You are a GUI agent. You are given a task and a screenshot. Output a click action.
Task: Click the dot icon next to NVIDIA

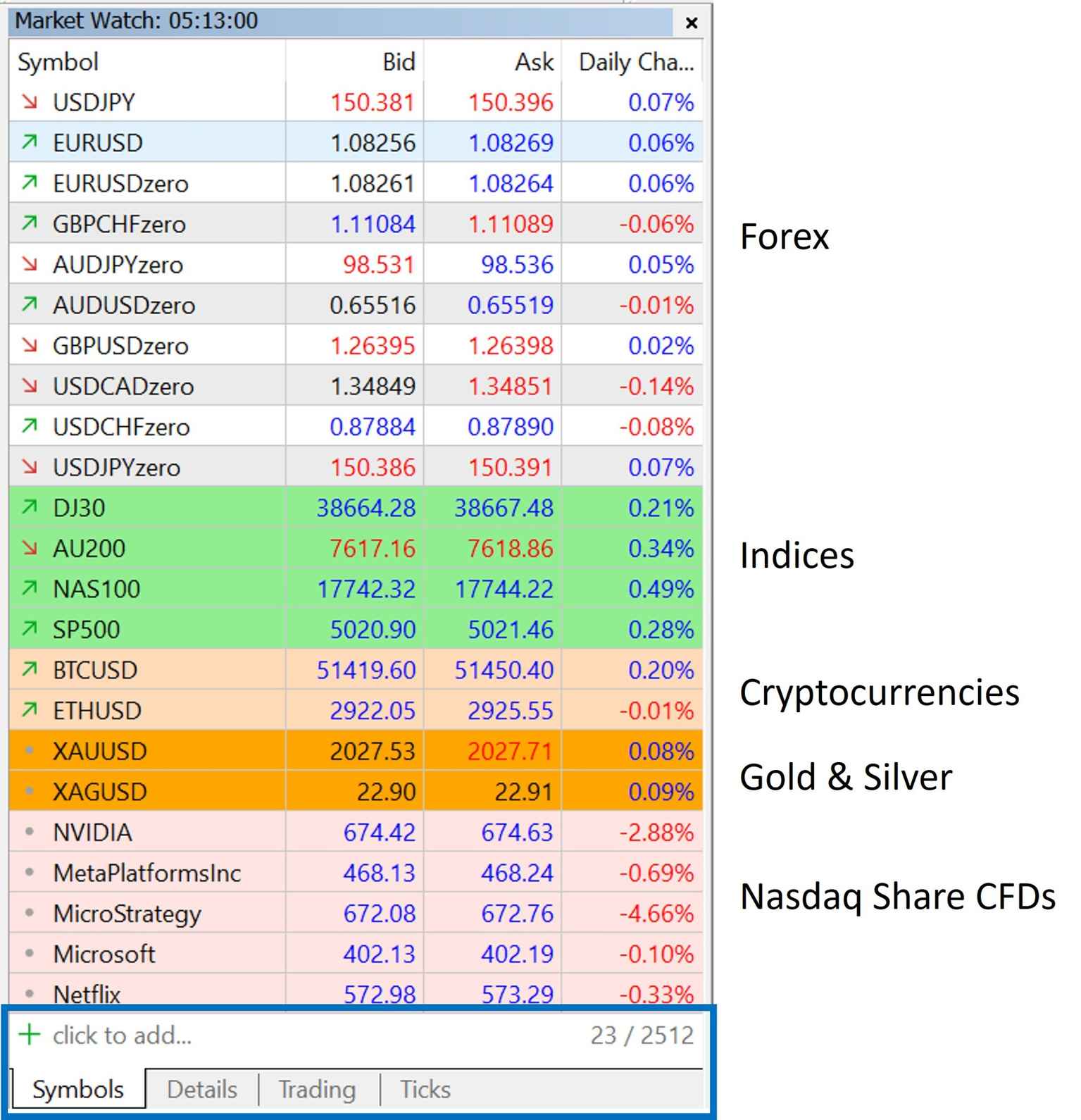coord(30,832)
